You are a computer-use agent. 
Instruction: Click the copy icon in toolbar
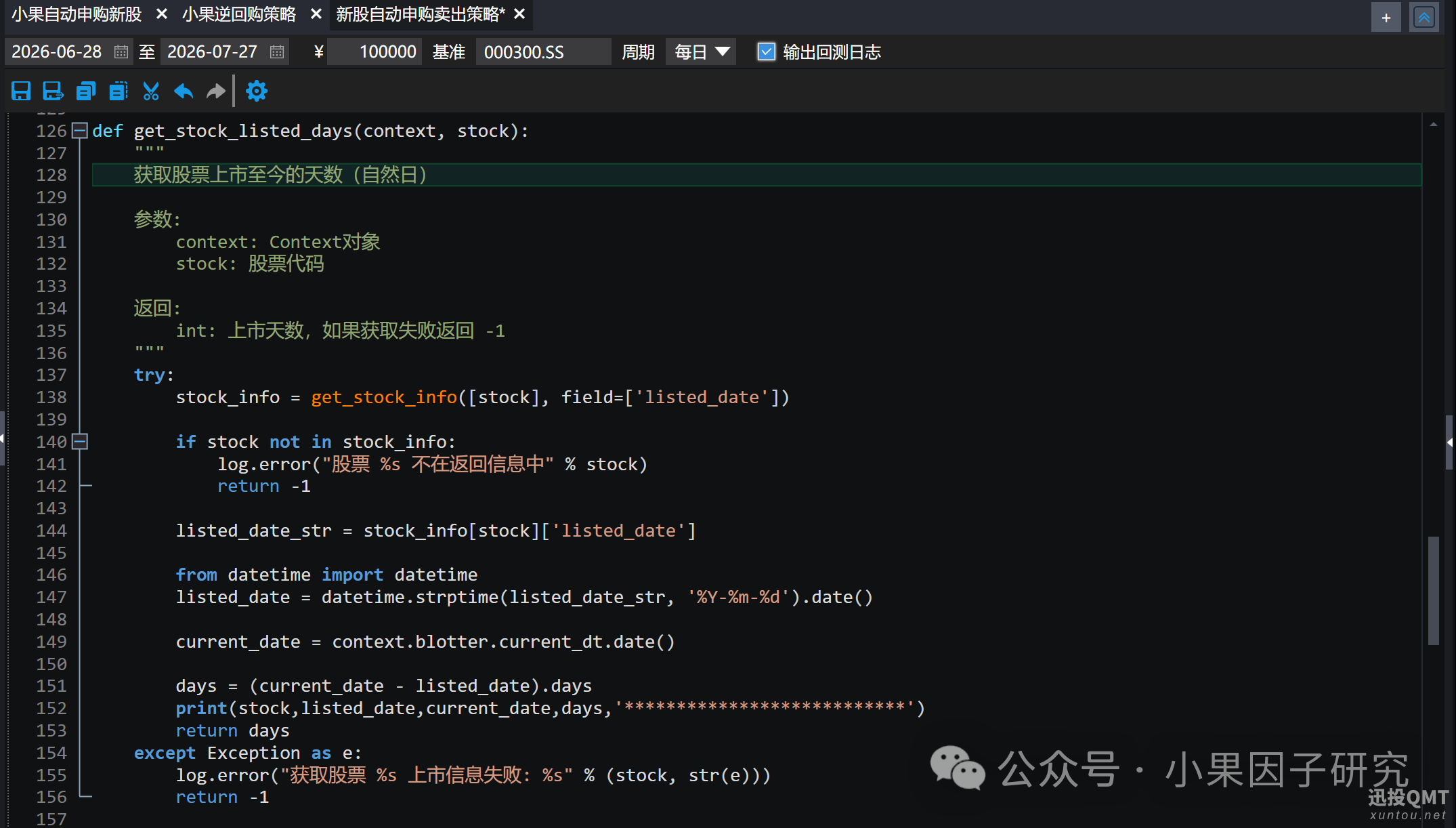click(86, 91)
